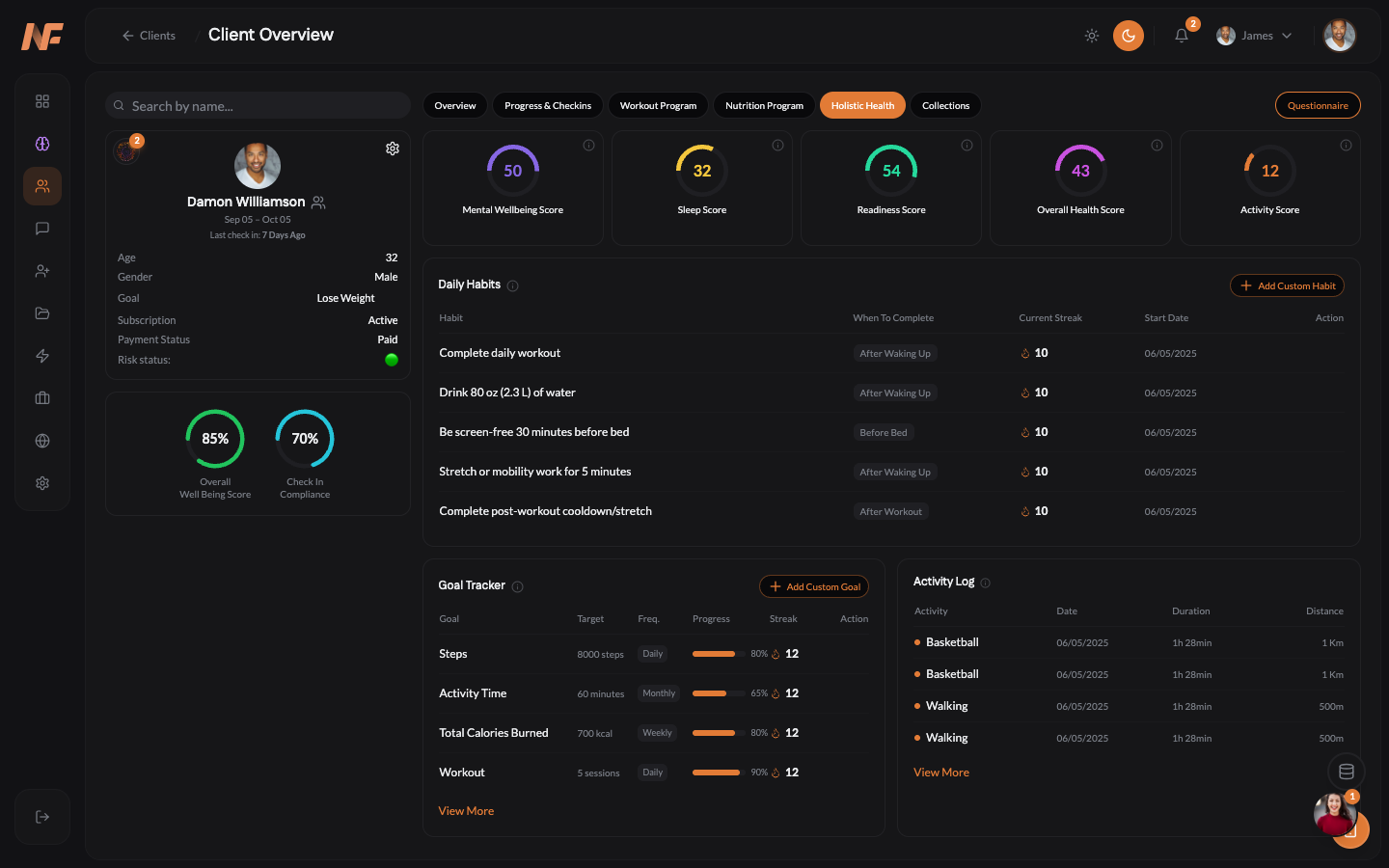Switch to the Nutrition Program tab
This screenshot has width=1389, height=868.
tap(763, 105)
